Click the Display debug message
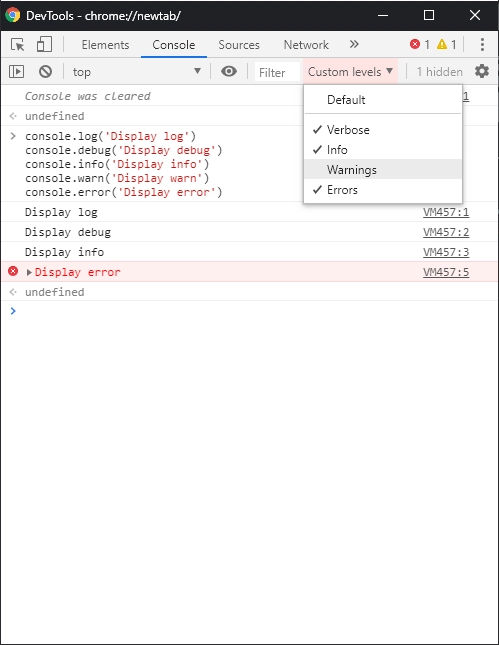 pos(68,232)
